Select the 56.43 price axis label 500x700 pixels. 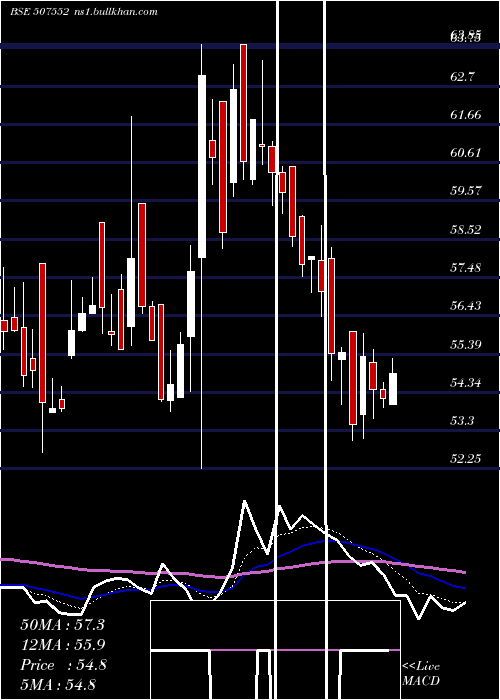tap(466, 305)
